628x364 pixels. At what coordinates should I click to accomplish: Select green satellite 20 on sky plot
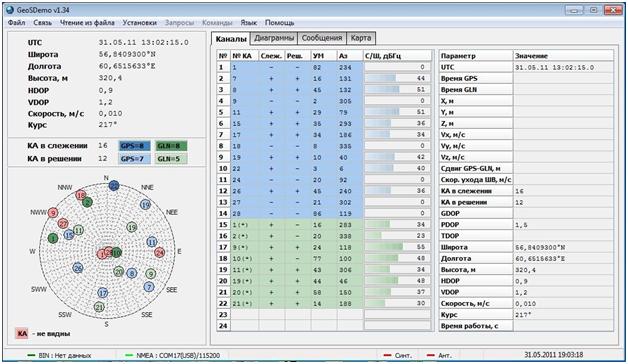click(x=119, y=272)
